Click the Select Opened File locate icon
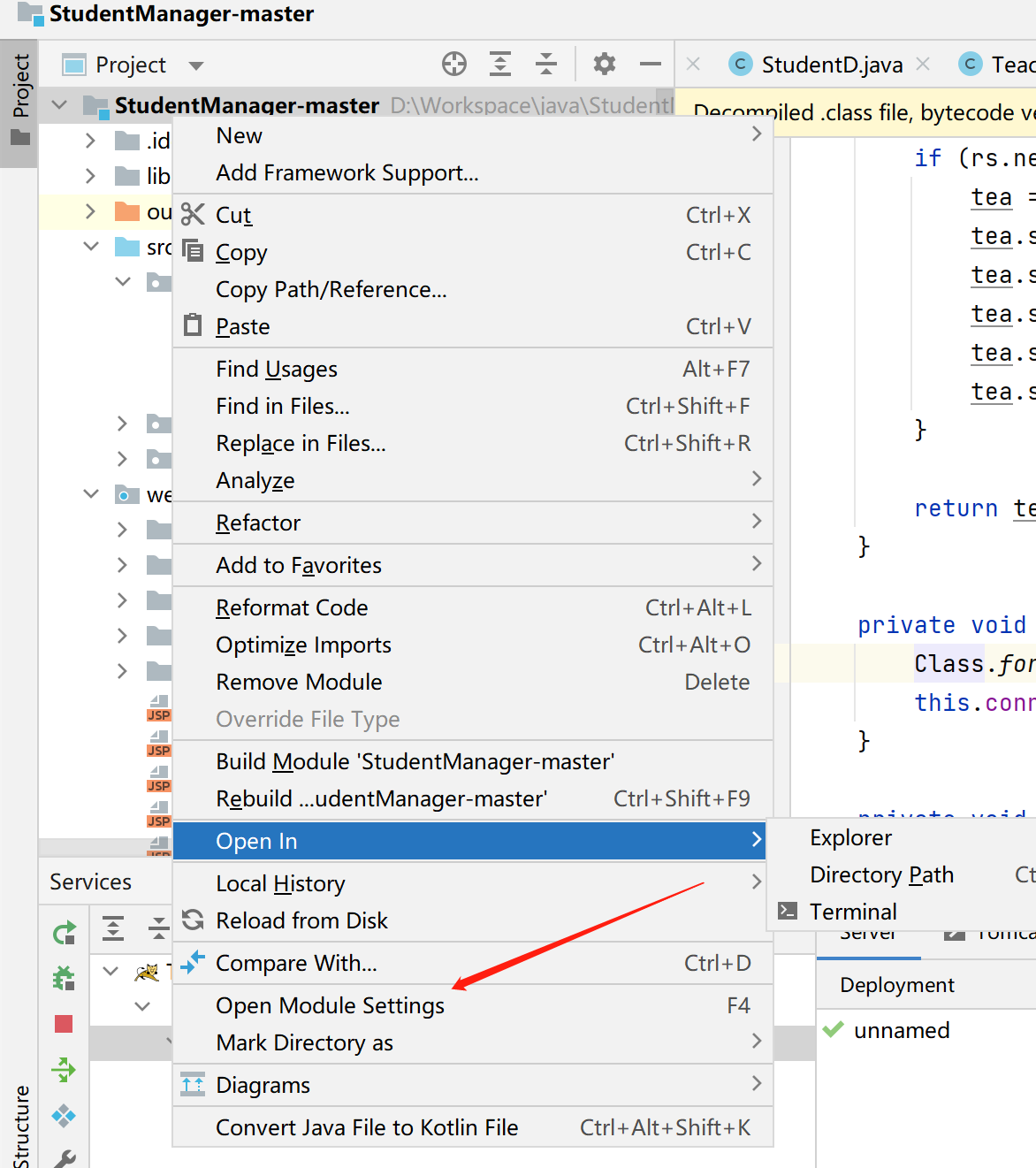The image size is (1036, 1168). pos(454,64)
